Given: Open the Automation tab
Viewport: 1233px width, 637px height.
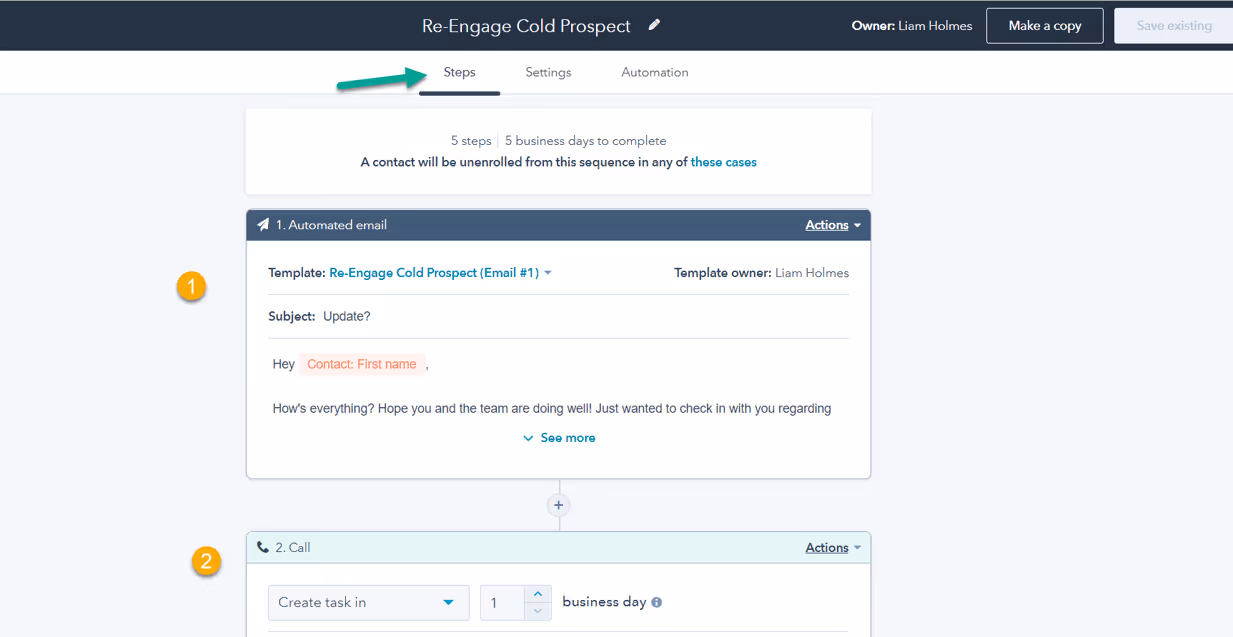Looking at the screenshot, I should [654, 72].
